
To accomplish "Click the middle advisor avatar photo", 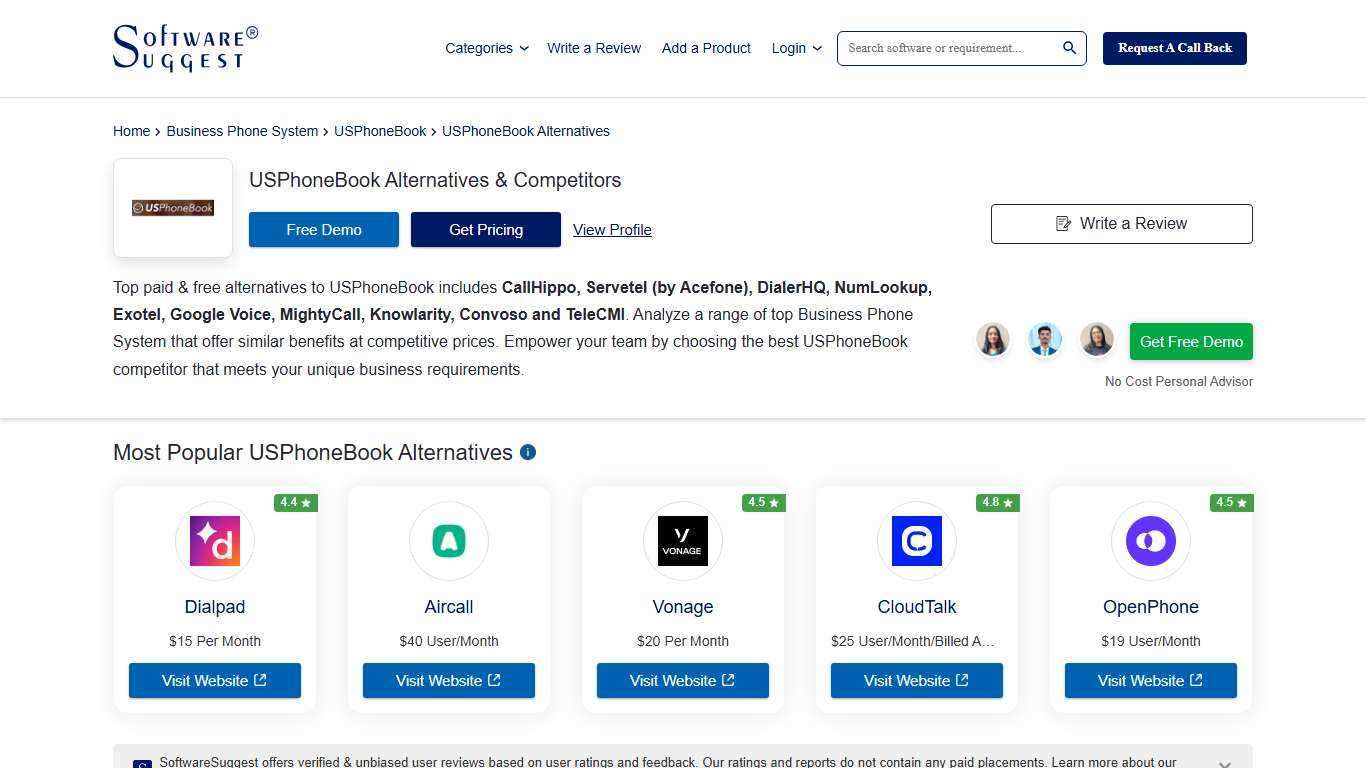I will pos(1044,340).
